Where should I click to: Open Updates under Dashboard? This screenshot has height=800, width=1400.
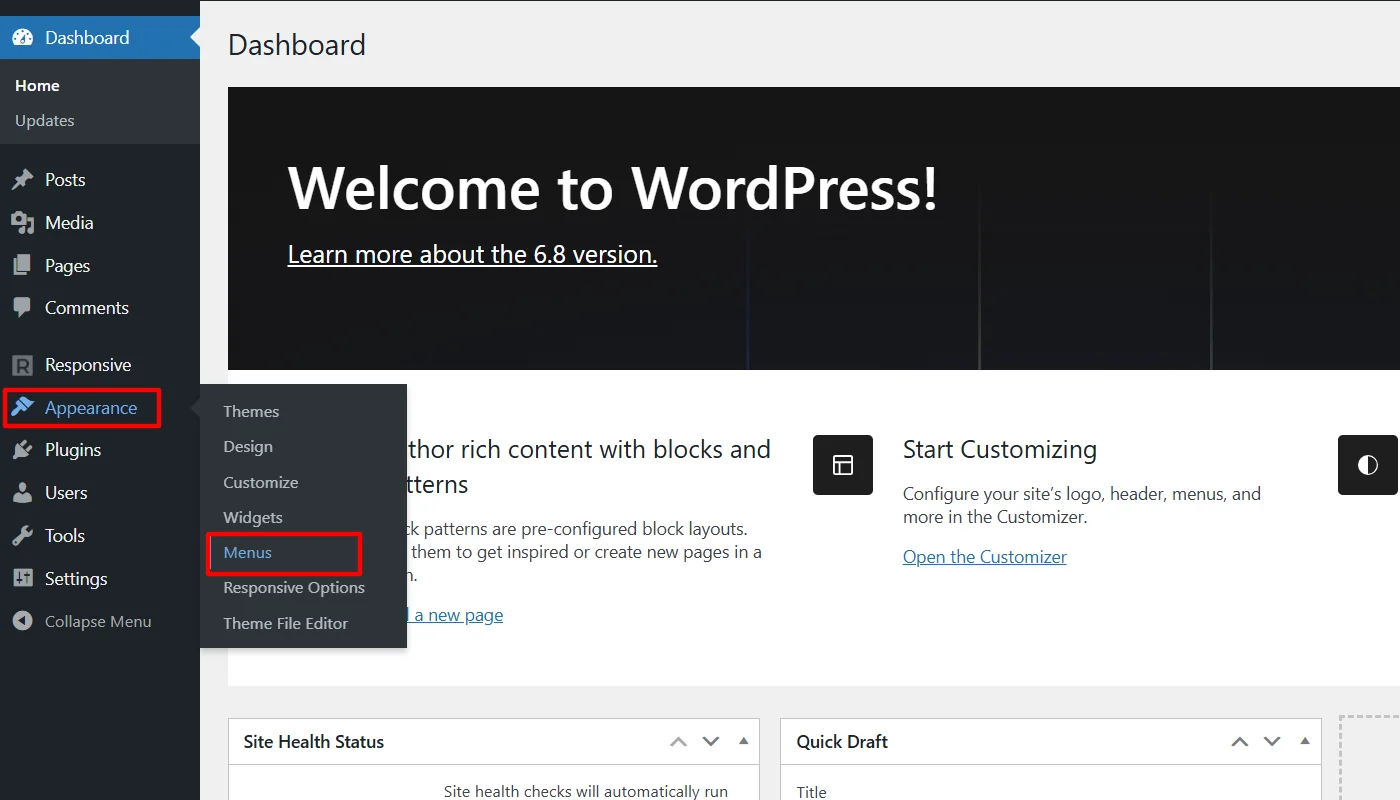[45, 121]
